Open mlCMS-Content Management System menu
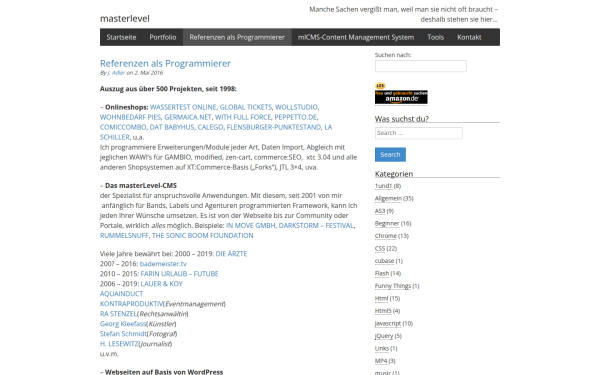600x375 pixels. [356, 37]
